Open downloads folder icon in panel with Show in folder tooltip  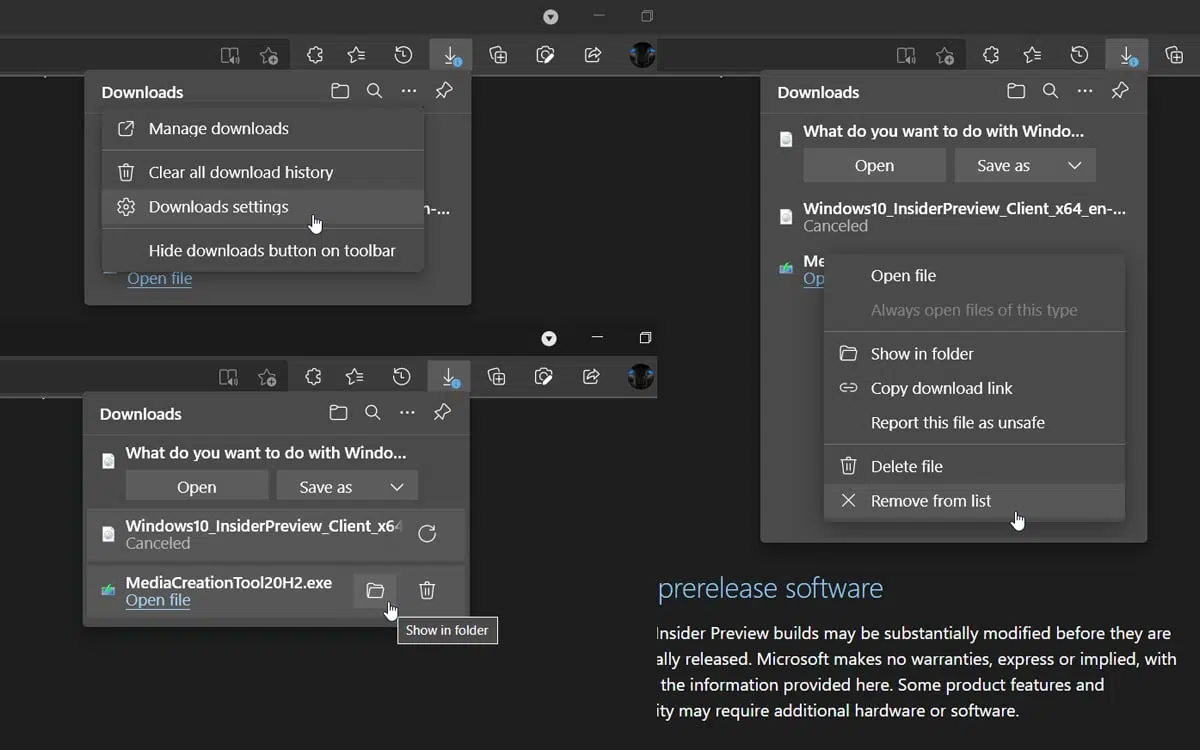(338, 413)
